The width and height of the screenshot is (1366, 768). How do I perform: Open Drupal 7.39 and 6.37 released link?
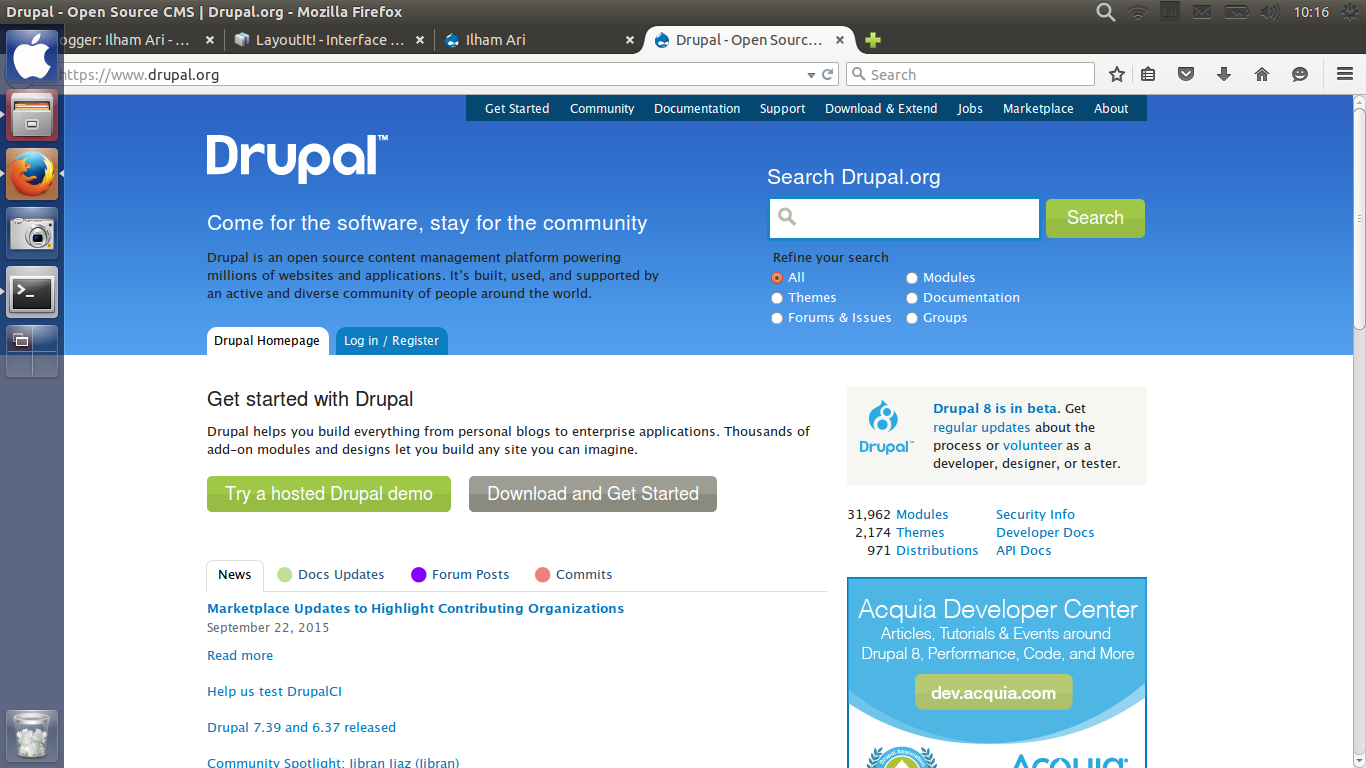(301, 728)
